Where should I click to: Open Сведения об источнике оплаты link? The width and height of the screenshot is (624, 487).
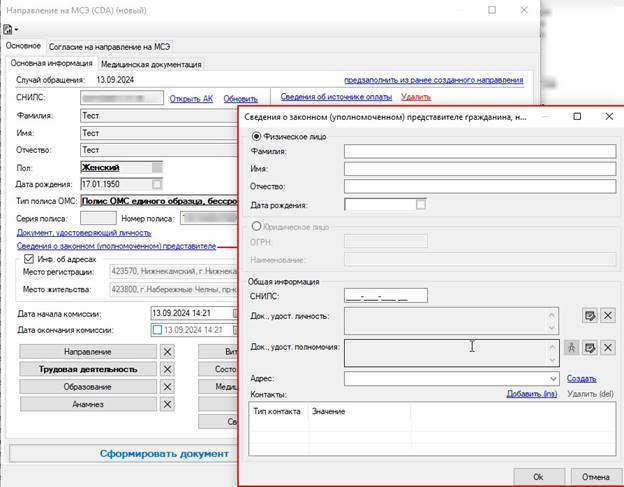[x=336, y=97]
